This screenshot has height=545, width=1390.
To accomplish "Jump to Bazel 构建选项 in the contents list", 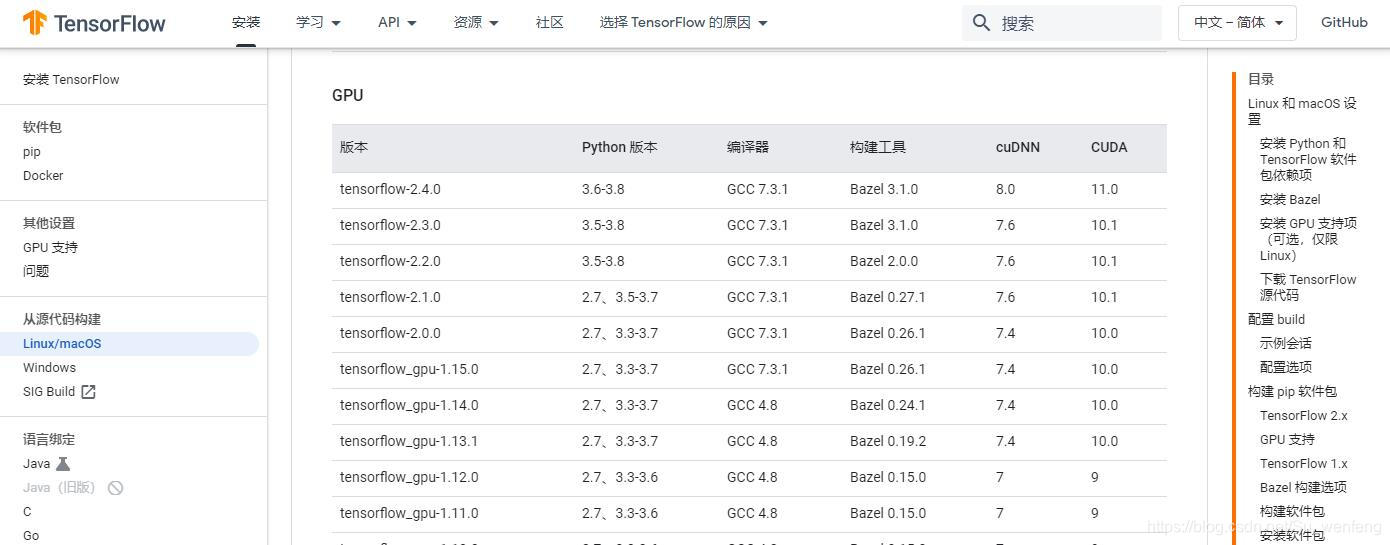I will 1303,488.
